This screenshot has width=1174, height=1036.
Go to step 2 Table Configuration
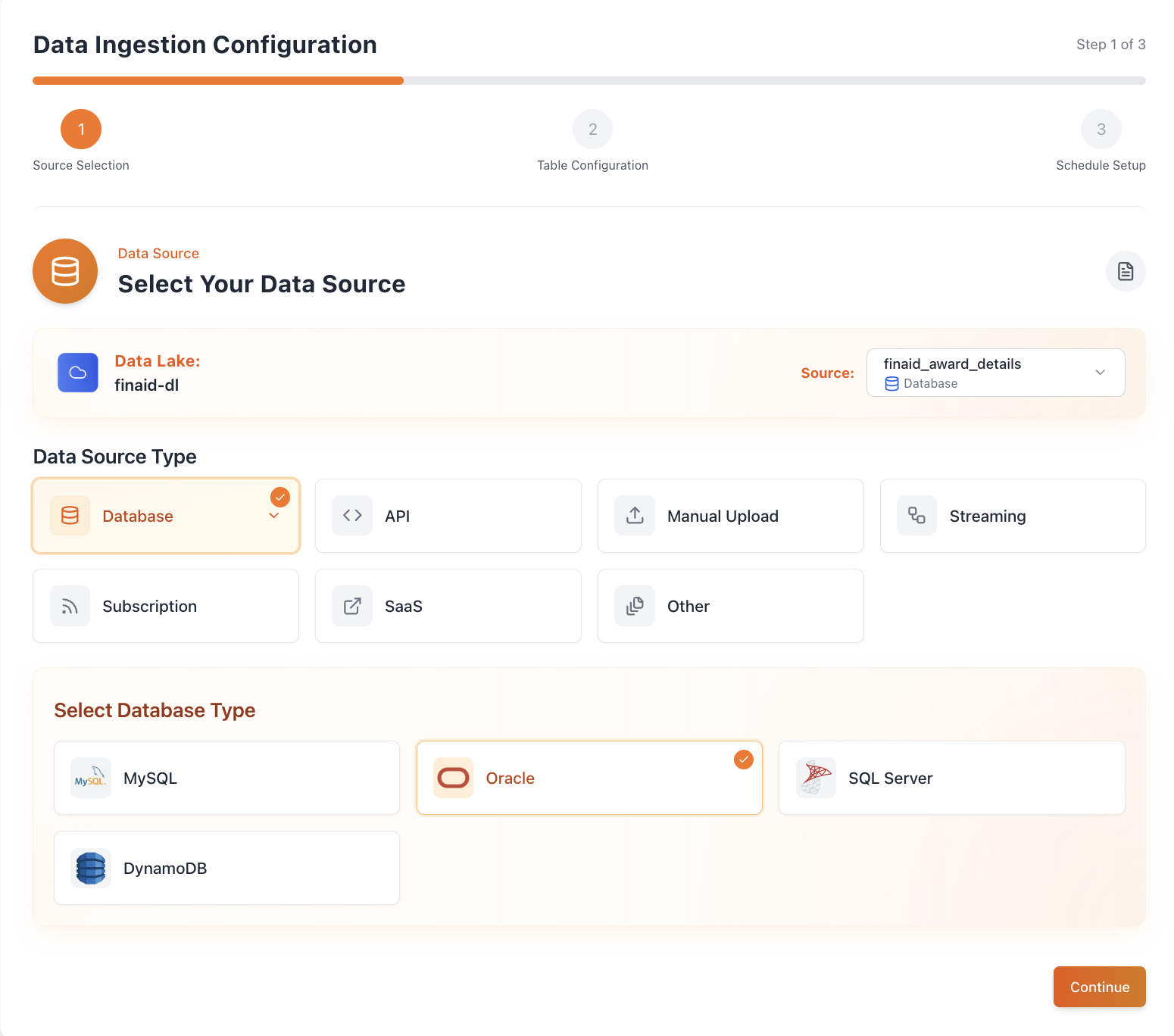[x=592, y=129]
